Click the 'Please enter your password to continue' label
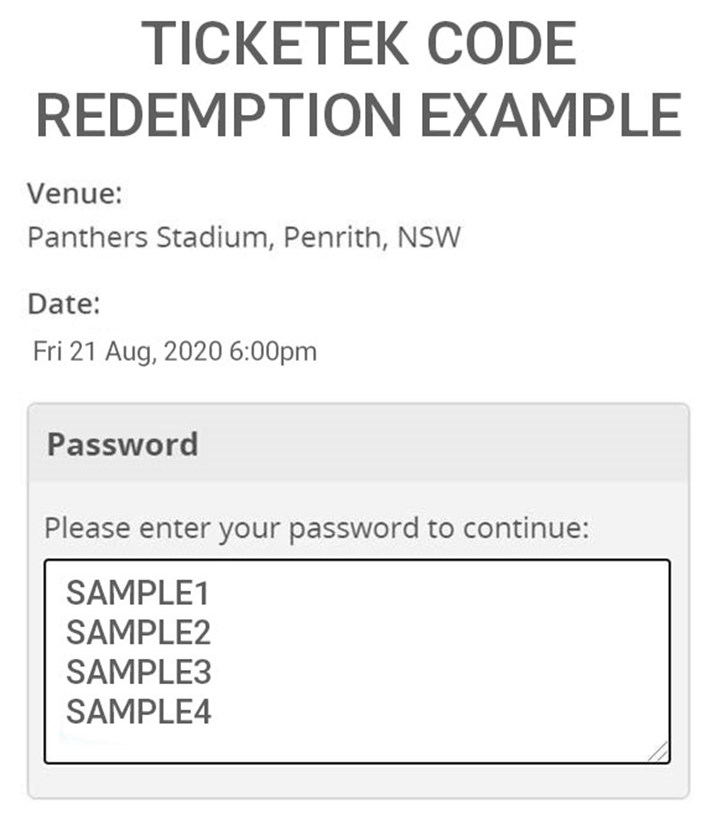Screen dimensions: 717x840 point(317,528)
